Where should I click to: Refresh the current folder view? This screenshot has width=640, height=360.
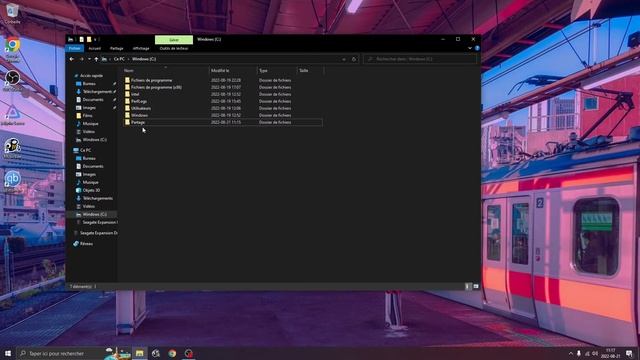coord(354,59)
